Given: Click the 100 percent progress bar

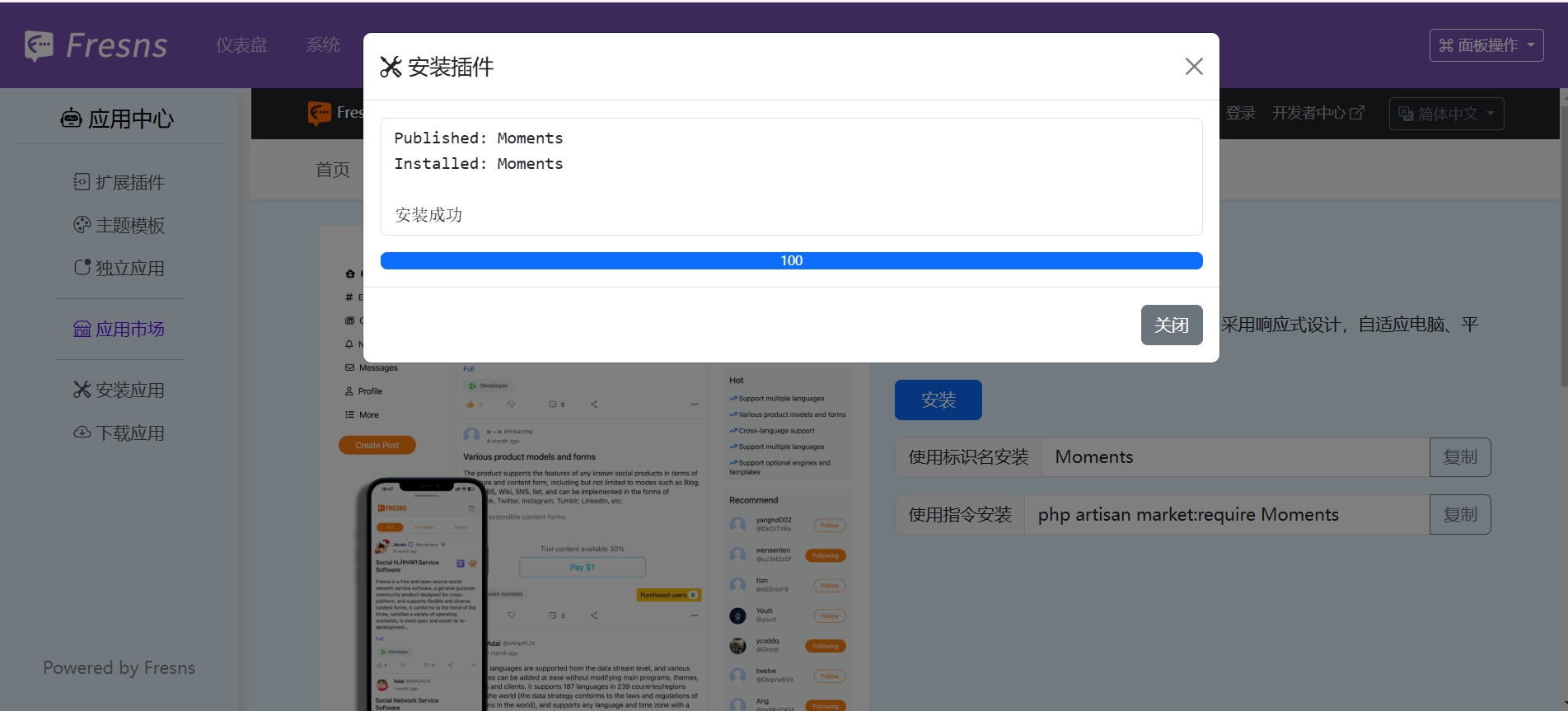Looking at the screenshot, I should (x=791, y=260).
